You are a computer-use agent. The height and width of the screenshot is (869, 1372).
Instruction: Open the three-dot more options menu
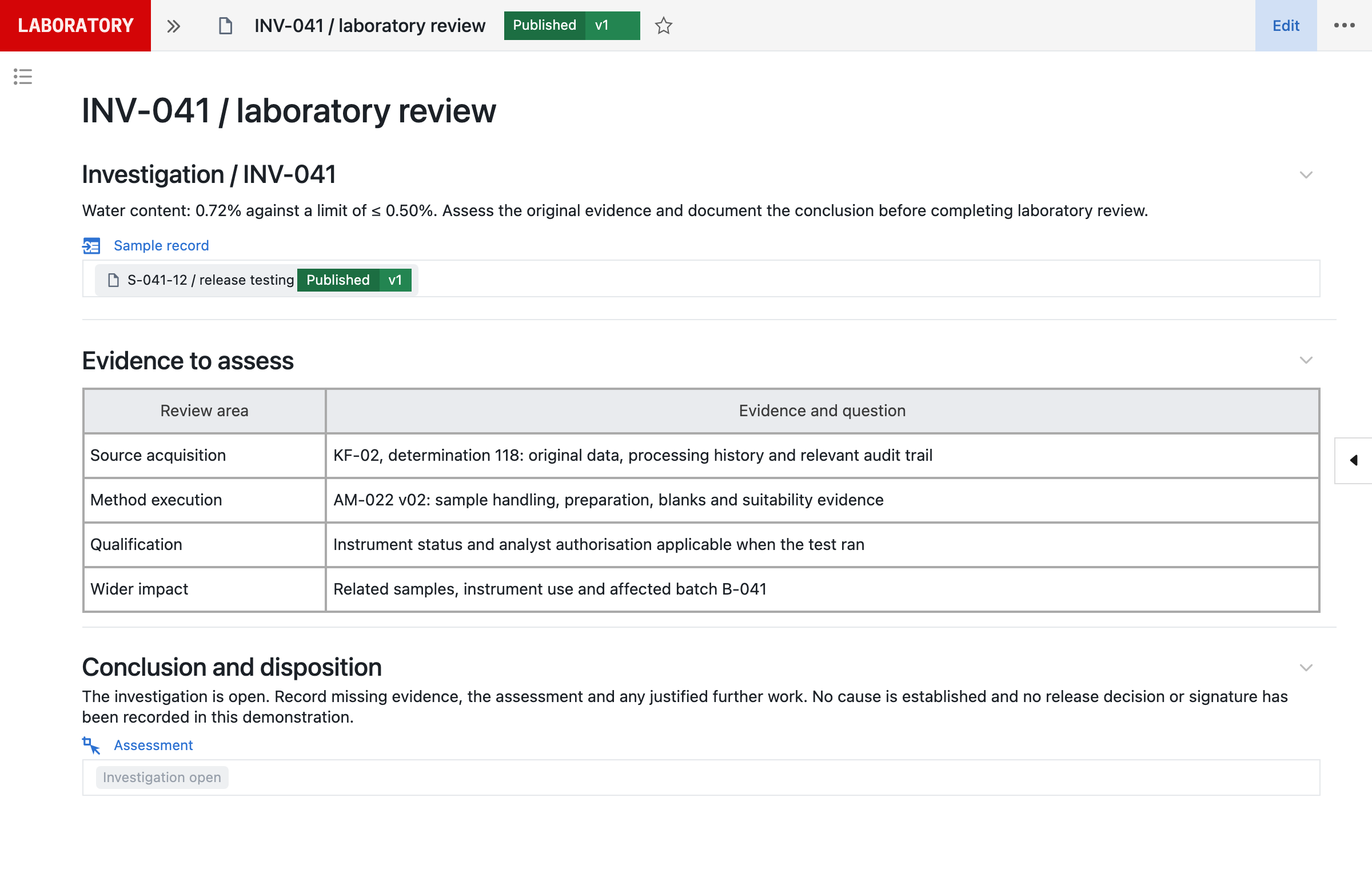1344,26
